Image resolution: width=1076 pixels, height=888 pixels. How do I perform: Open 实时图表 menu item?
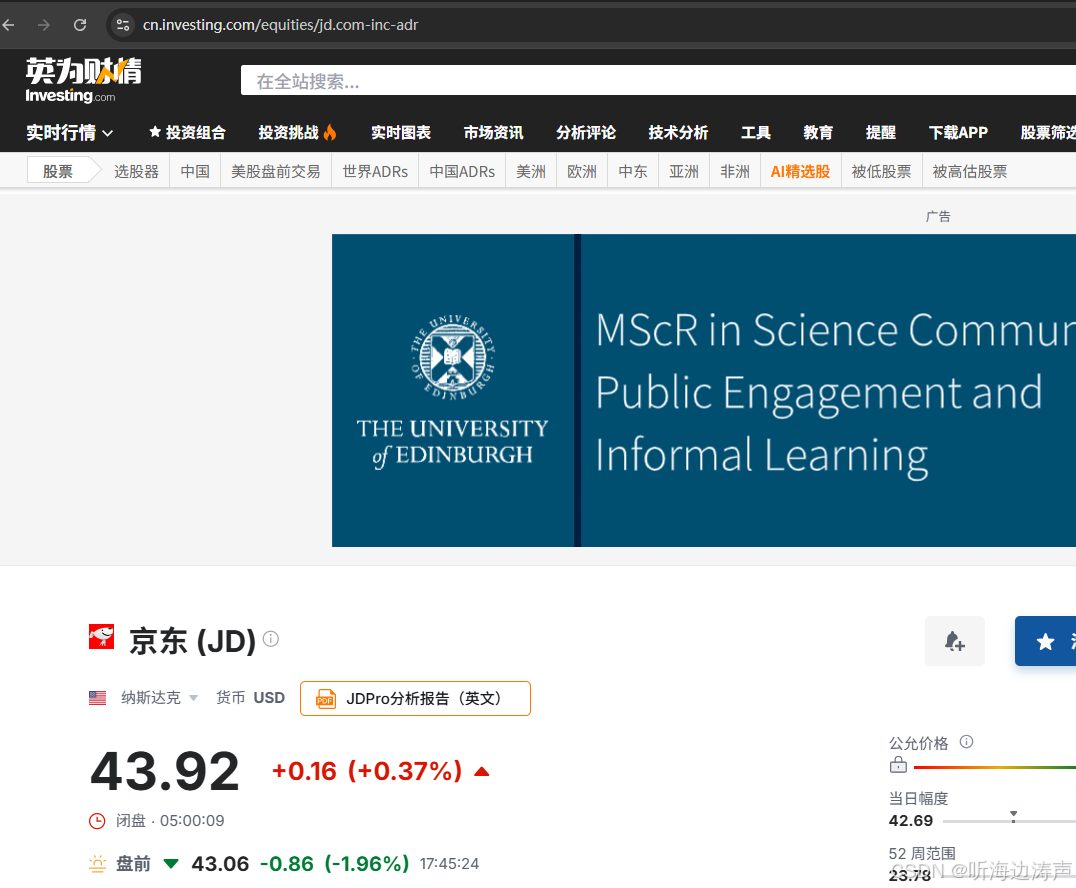click(x=401, y=132)
